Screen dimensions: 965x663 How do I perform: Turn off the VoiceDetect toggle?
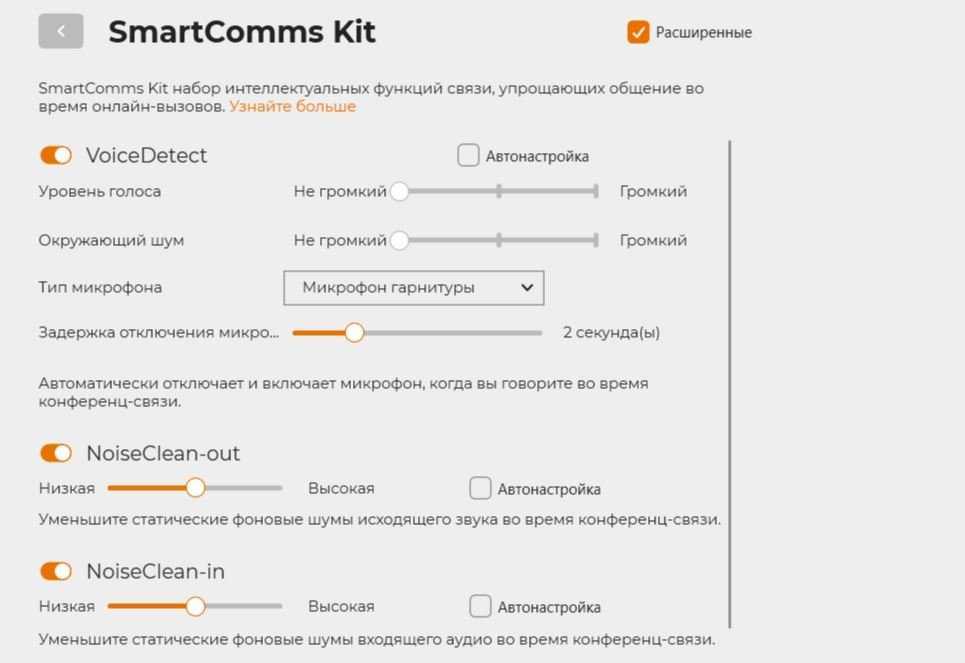(x=56, y=155)
